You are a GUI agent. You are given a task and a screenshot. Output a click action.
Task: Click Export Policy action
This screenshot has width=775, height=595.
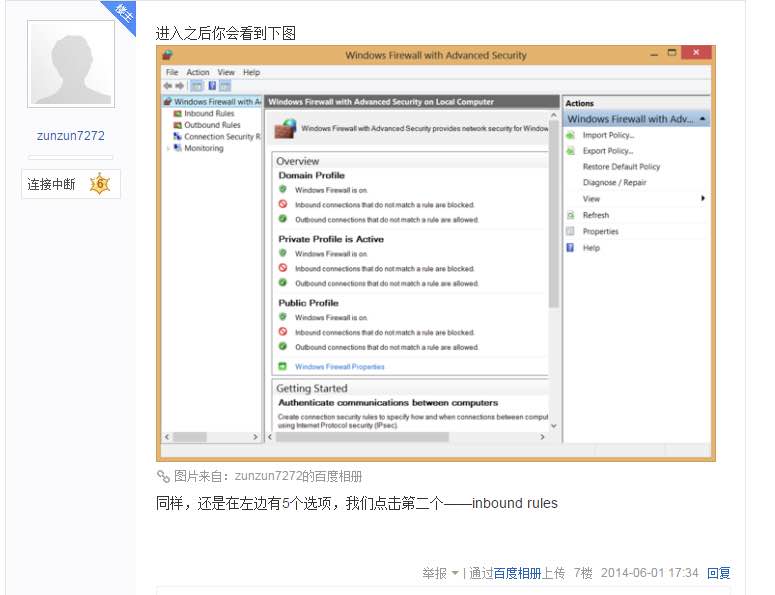click(607, 151)
